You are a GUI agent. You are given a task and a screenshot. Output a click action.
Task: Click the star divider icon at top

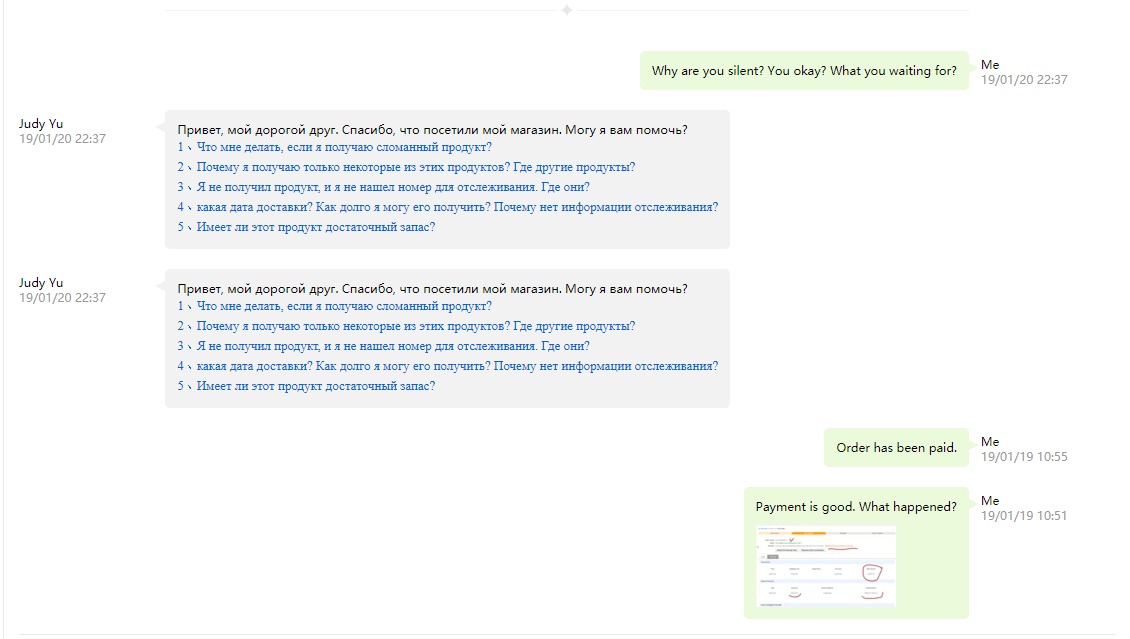pyautogui.click(x=567, y=10)
